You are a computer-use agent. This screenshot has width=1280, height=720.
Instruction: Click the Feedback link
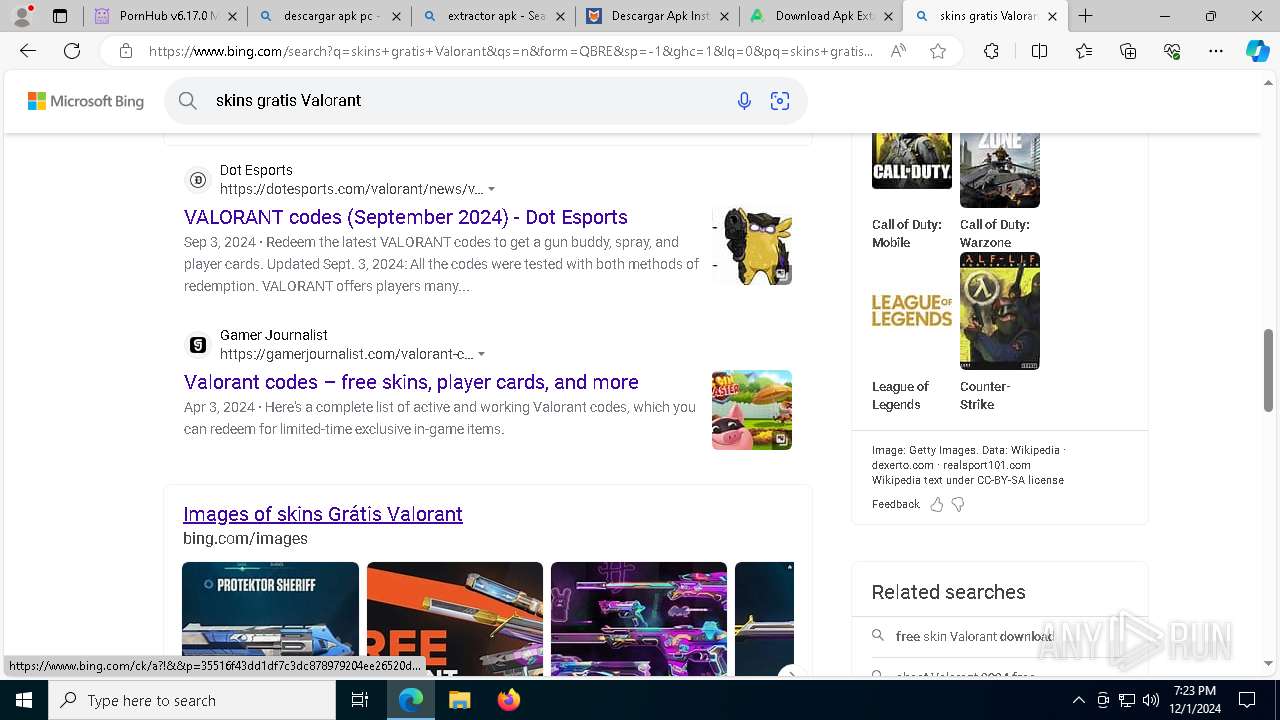(895, 504)
